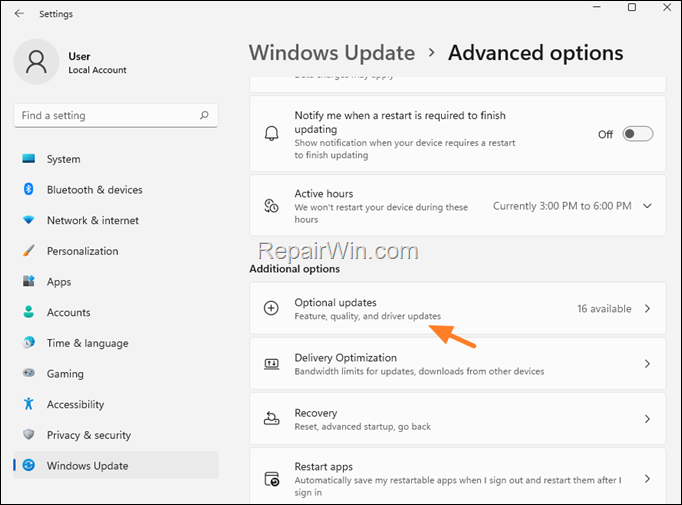
Task: Open Recovery via its chevron
Action: coord(647,419)
